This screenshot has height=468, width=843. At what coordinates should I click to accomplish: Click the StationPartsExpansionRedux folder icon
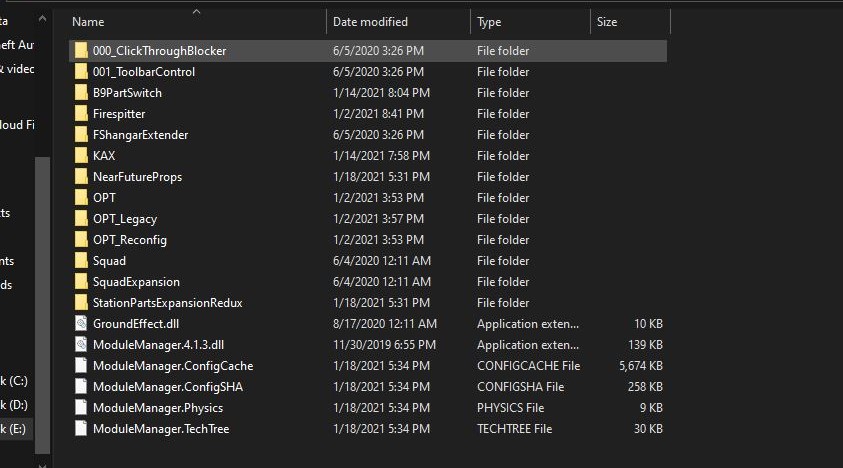coord(81,303)
